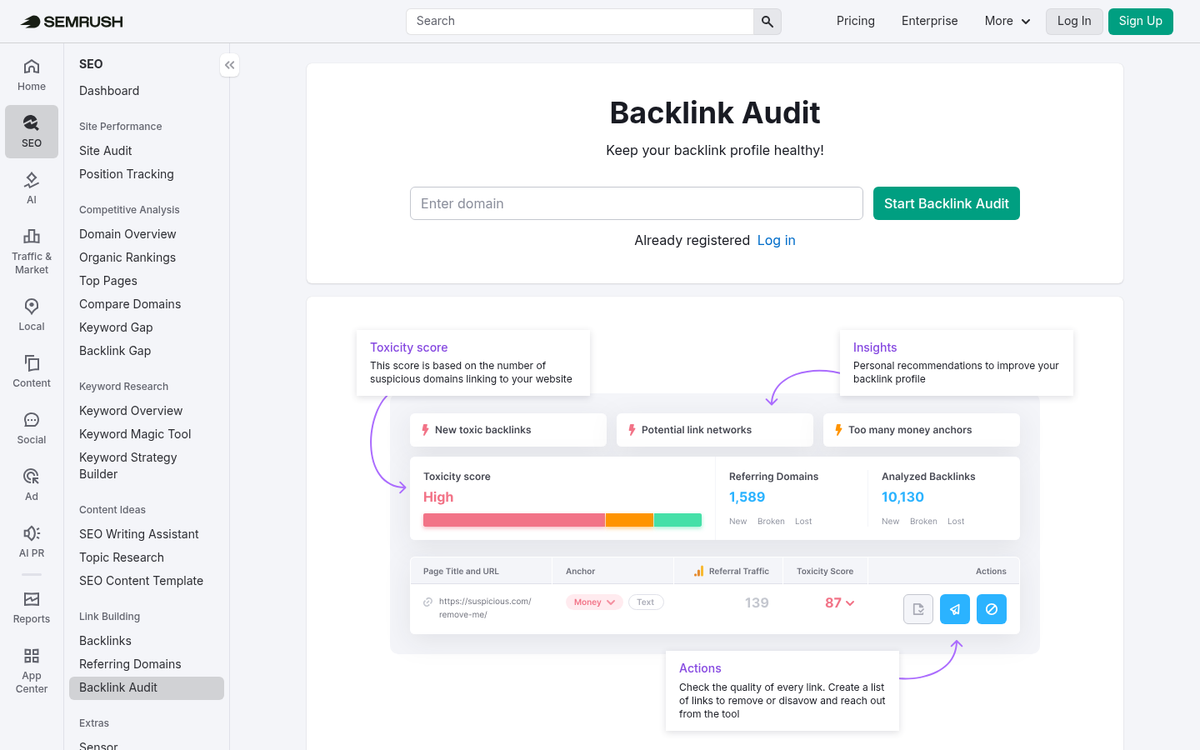This screenshot has height=750, width=1200.
Task: Select the AI icon in the left sidebar
Action: tap(31, 185)
